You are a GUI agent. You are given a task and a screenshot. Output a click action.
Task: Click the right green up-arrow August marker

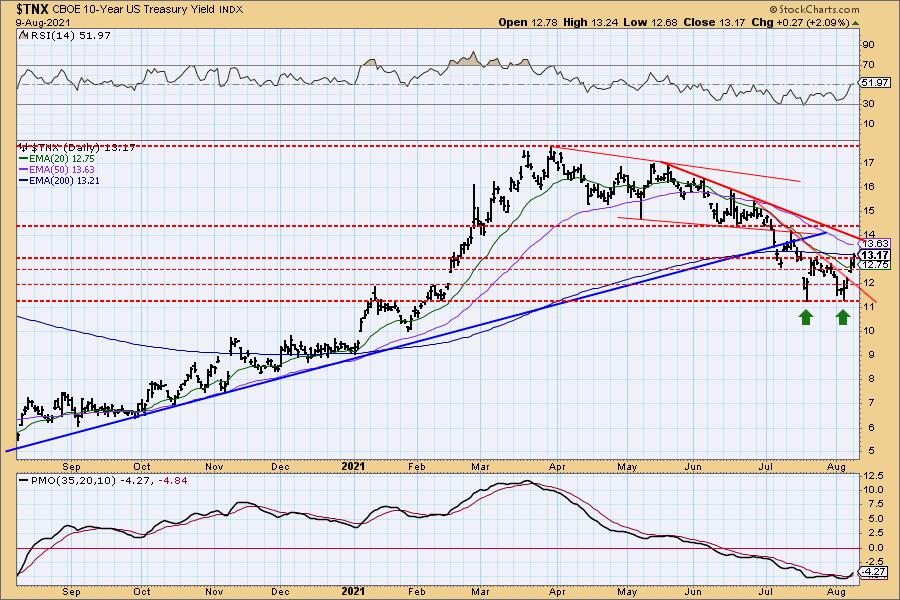[x=843, y=317]
